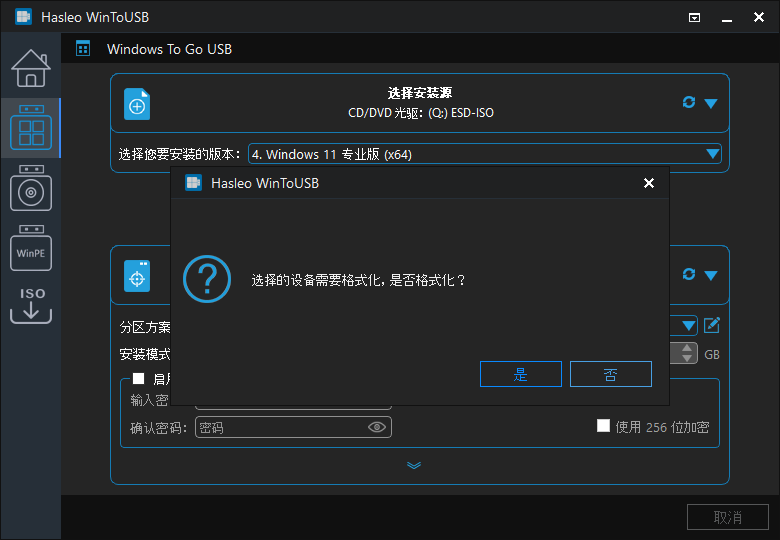Click the CD/DVD 光驱 ESD-ISO source text

point(421,113)
